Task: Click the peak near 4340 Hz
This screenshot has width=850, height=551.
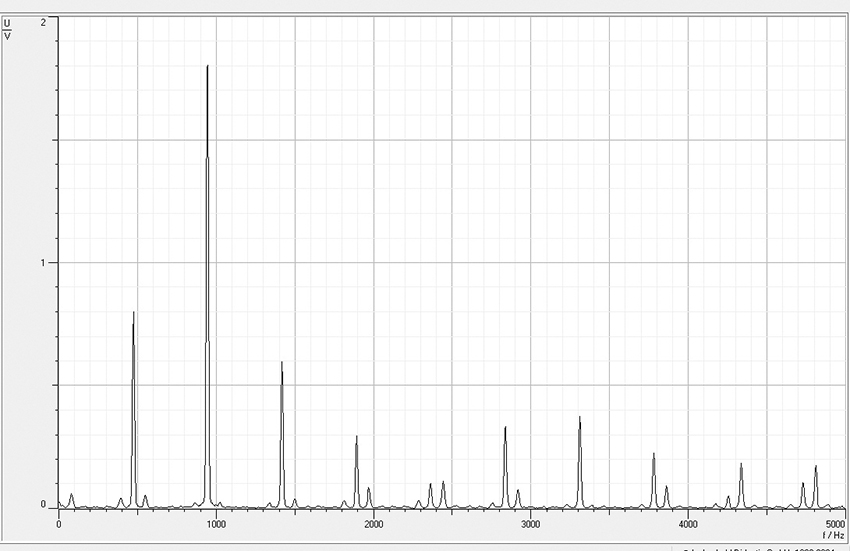Action: click(741, 467)
